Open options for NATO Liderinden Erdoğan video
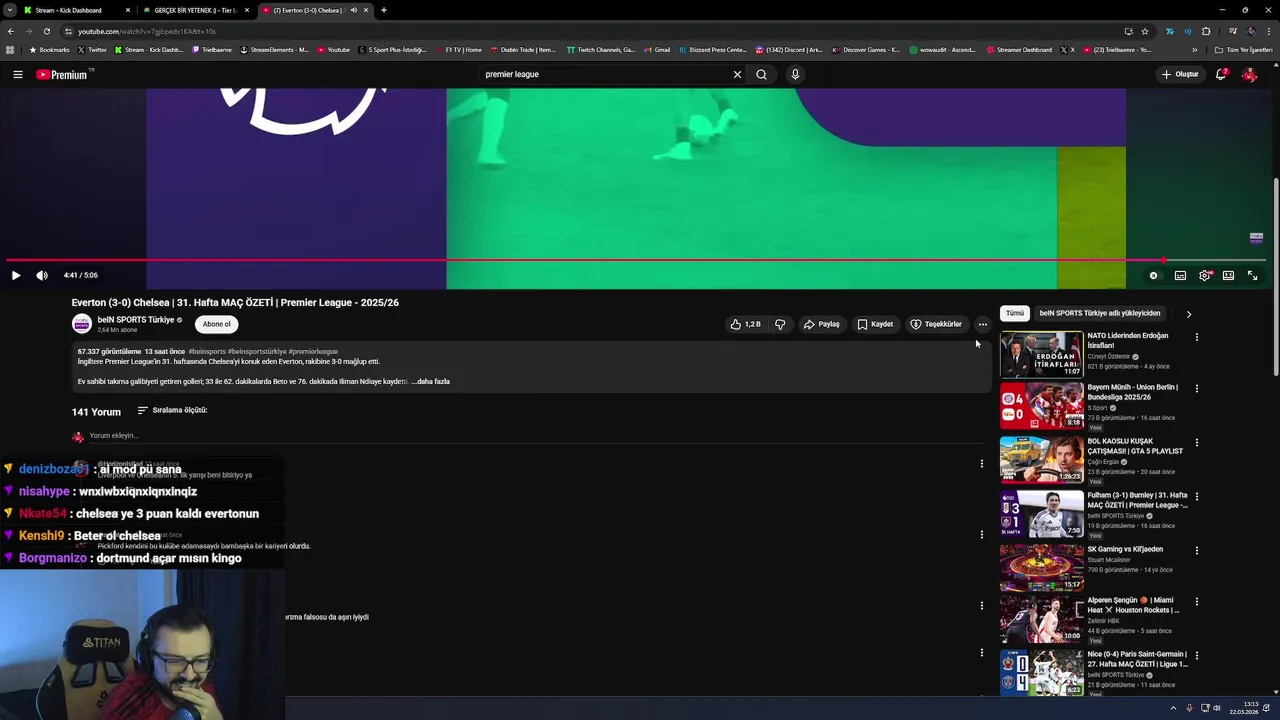The width and height of the screenshot is (1280, 720). point(1196,337)
